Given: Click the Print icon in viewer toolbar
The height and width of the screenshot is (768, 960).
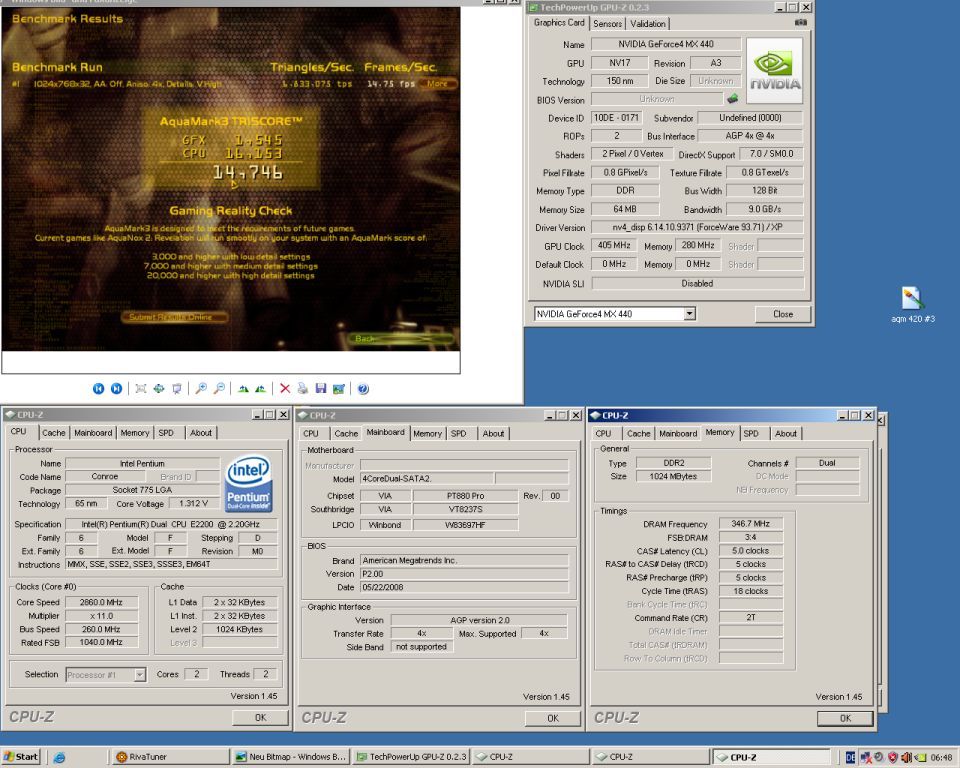Looking at the screenshot, I should coord(302,388).
